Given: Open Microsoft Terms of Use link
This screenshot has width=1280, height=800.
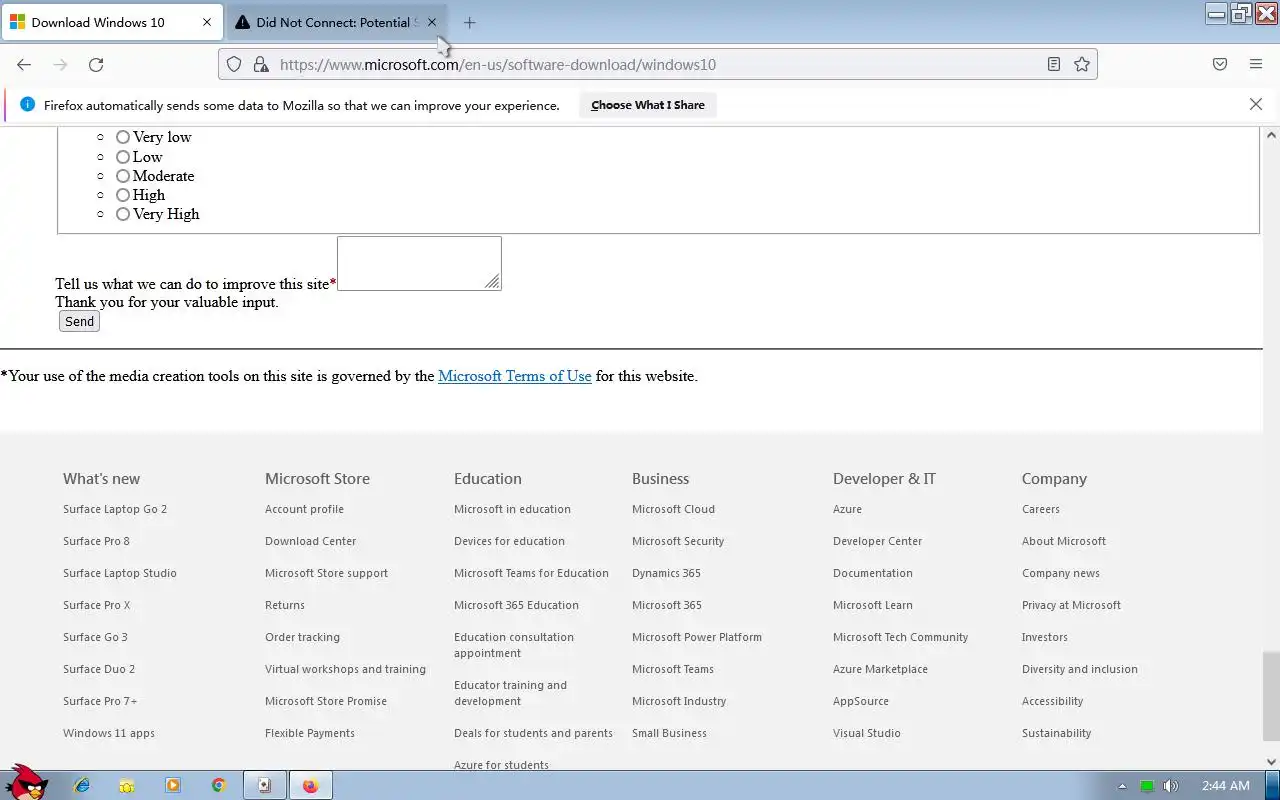Looking at the screenshot, I should (x=515, y=376).
